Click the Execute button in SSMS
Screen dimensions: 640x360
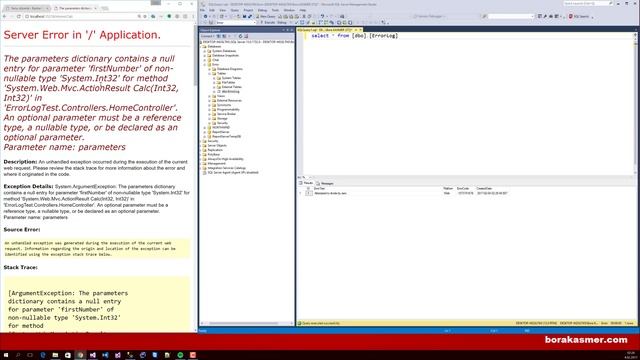coord(268,22)
